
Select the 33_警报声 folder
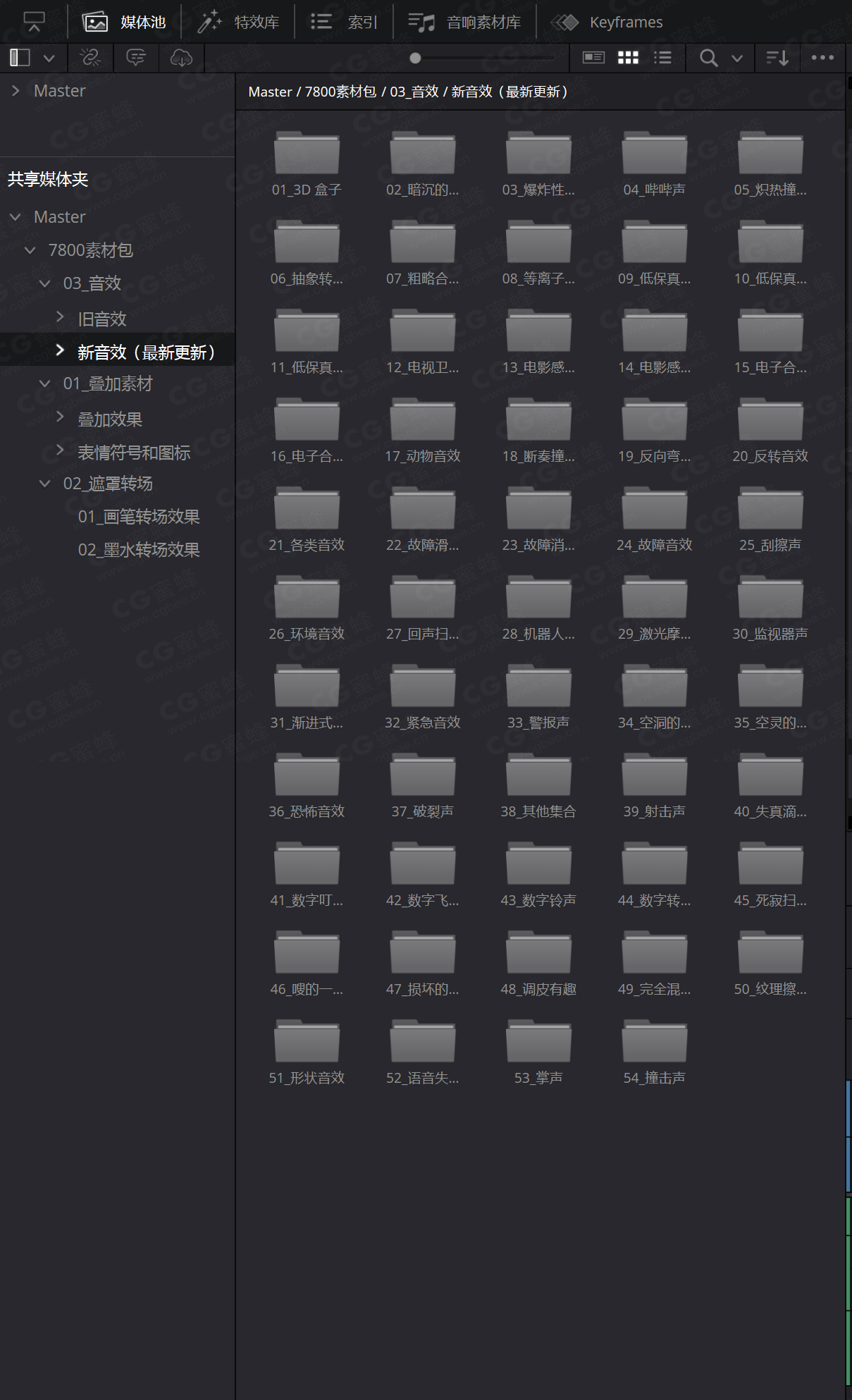coord(538,696)
